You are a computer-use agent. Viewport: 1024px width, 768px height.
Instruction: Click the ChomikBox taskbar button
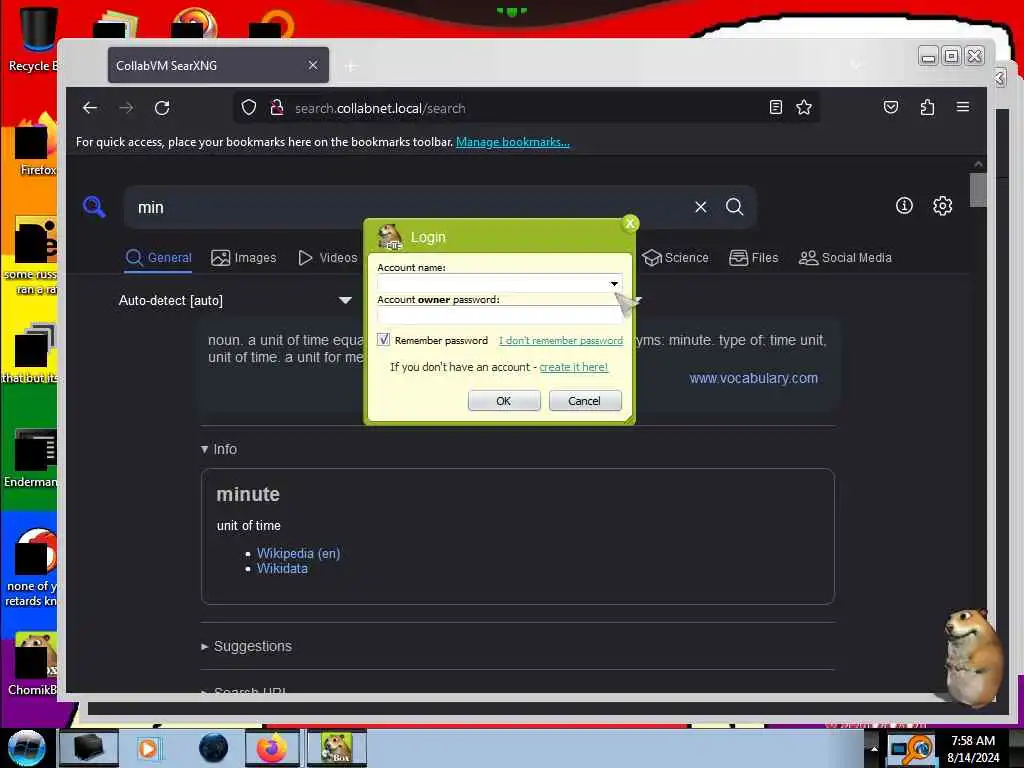(337, 748)
